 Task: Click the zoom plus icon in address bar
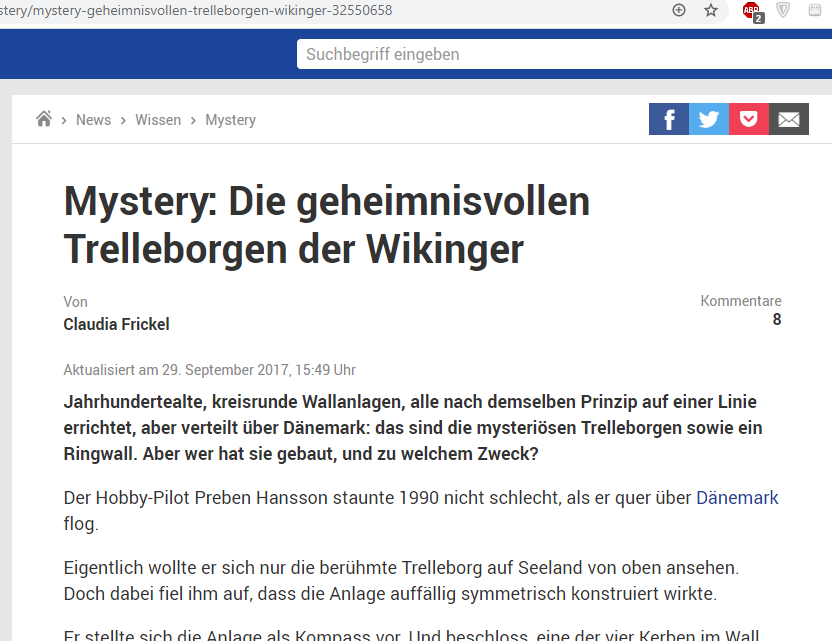pos(679,10)
